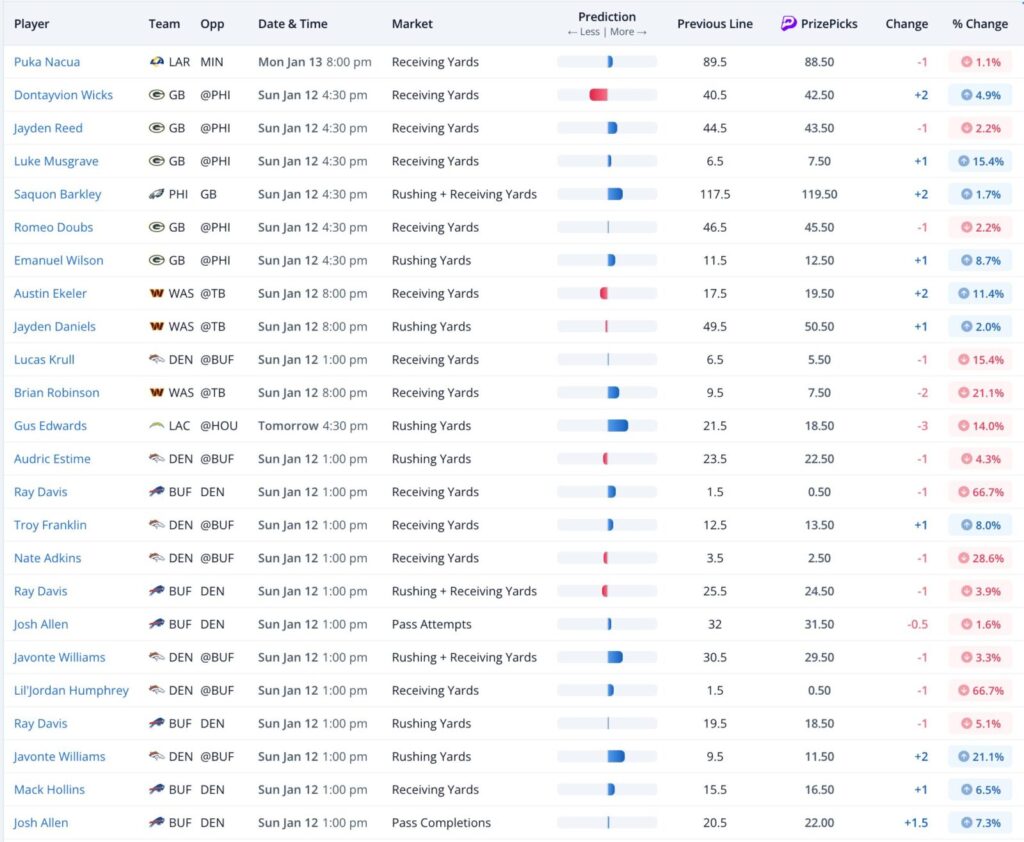Click the prediction bar for Gus Edwards
The height and width of the screenshot is (842, 1024).
(617, 426)
